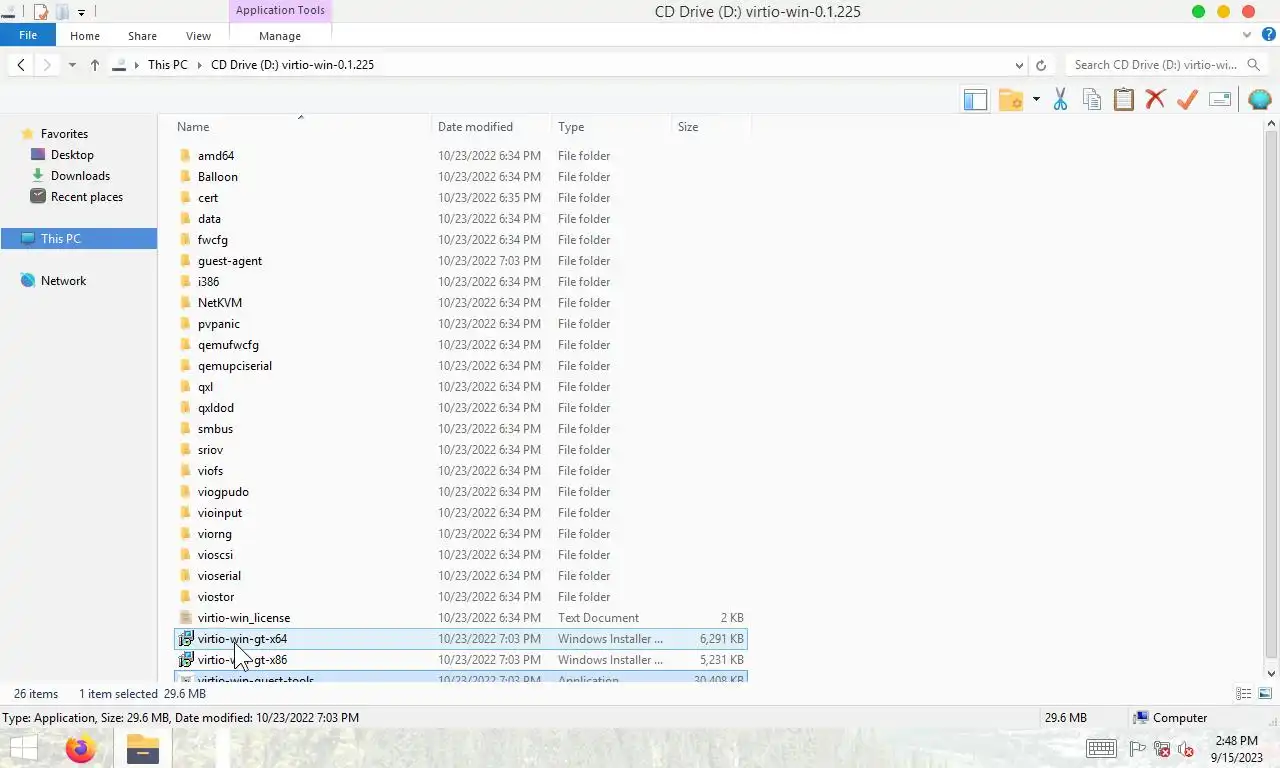Click This PC in the address breadcrumb
Viewport: 1280px width, 768px height.
167,65
